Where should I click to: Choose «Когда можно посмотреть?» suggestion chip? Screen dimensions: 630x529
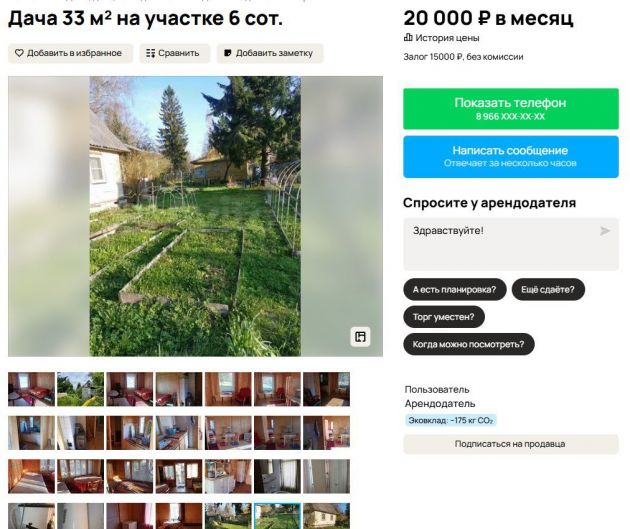(468, 344)
